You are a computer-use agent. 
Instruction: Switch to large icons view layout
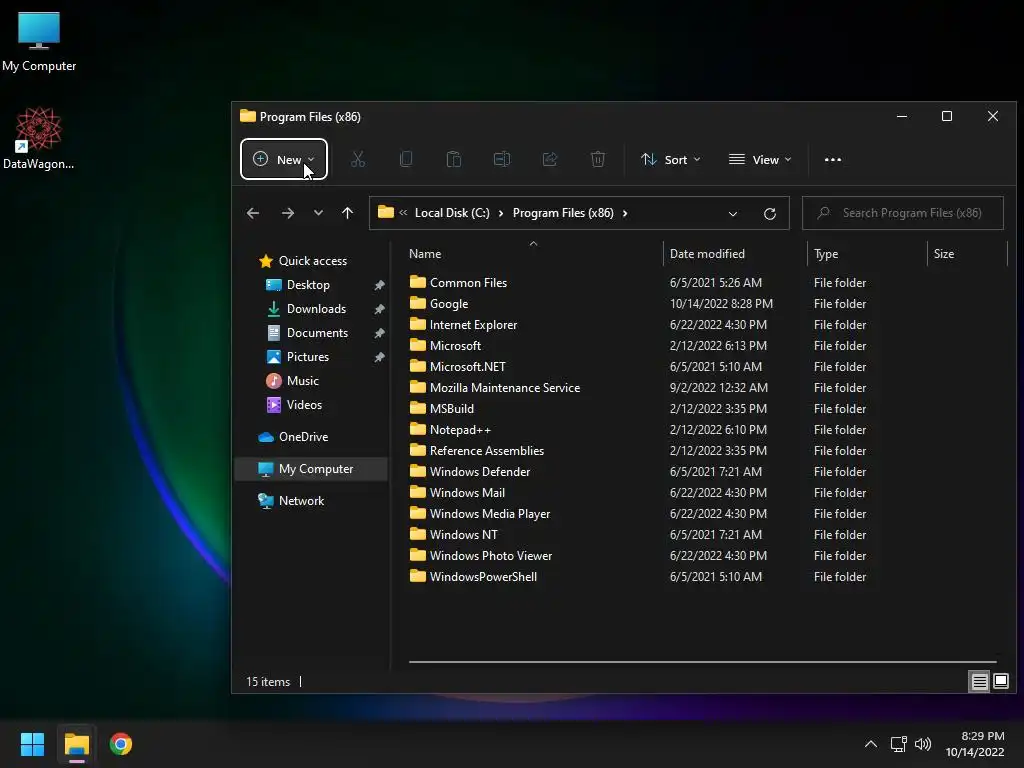coord(1000,682)
